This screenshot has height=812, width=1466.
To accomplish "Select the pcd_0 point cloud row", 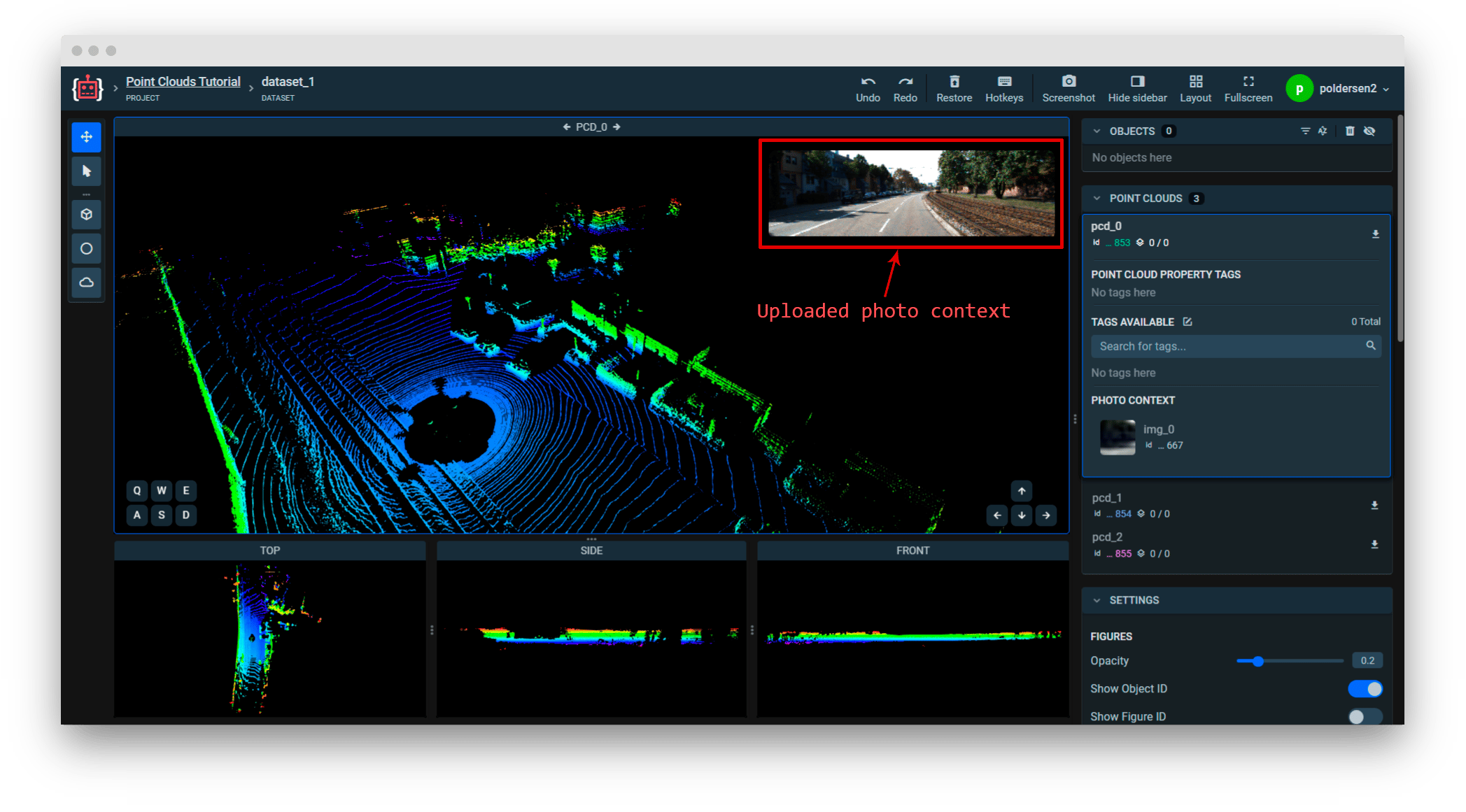I will 1236,234.
